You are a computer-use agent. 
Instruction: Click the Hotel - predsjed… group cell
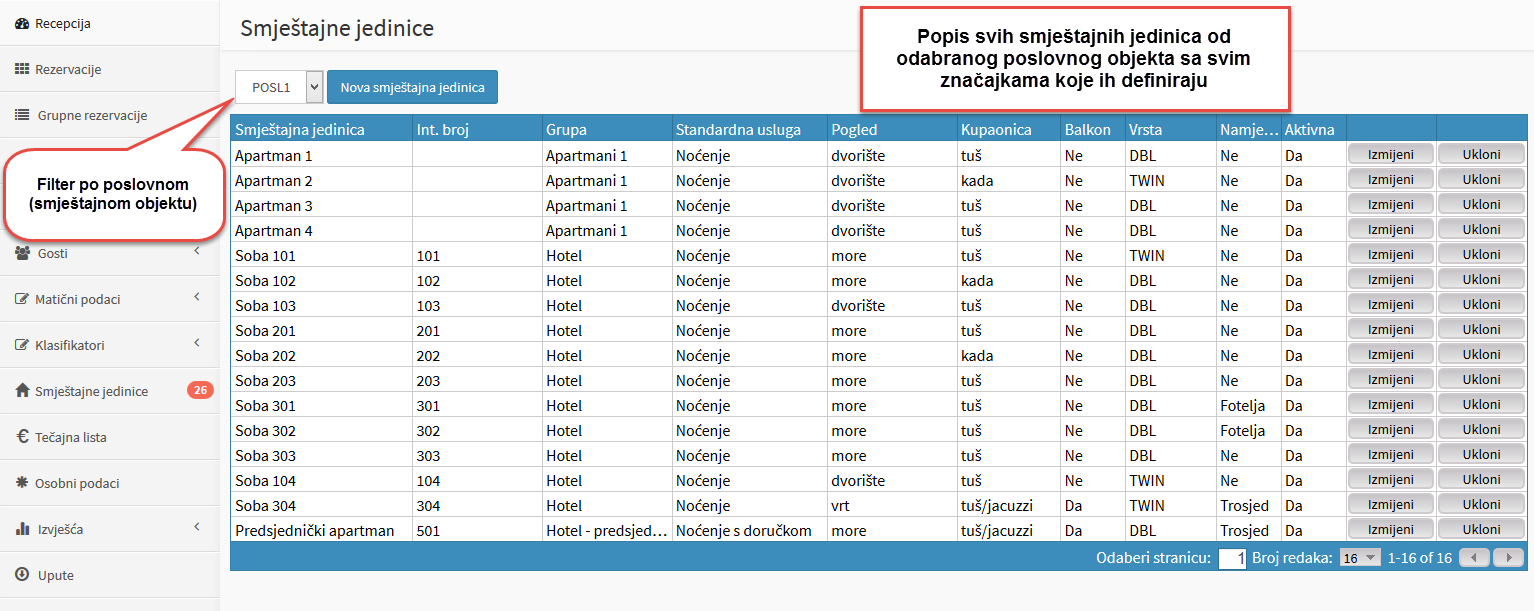point(607,530)
